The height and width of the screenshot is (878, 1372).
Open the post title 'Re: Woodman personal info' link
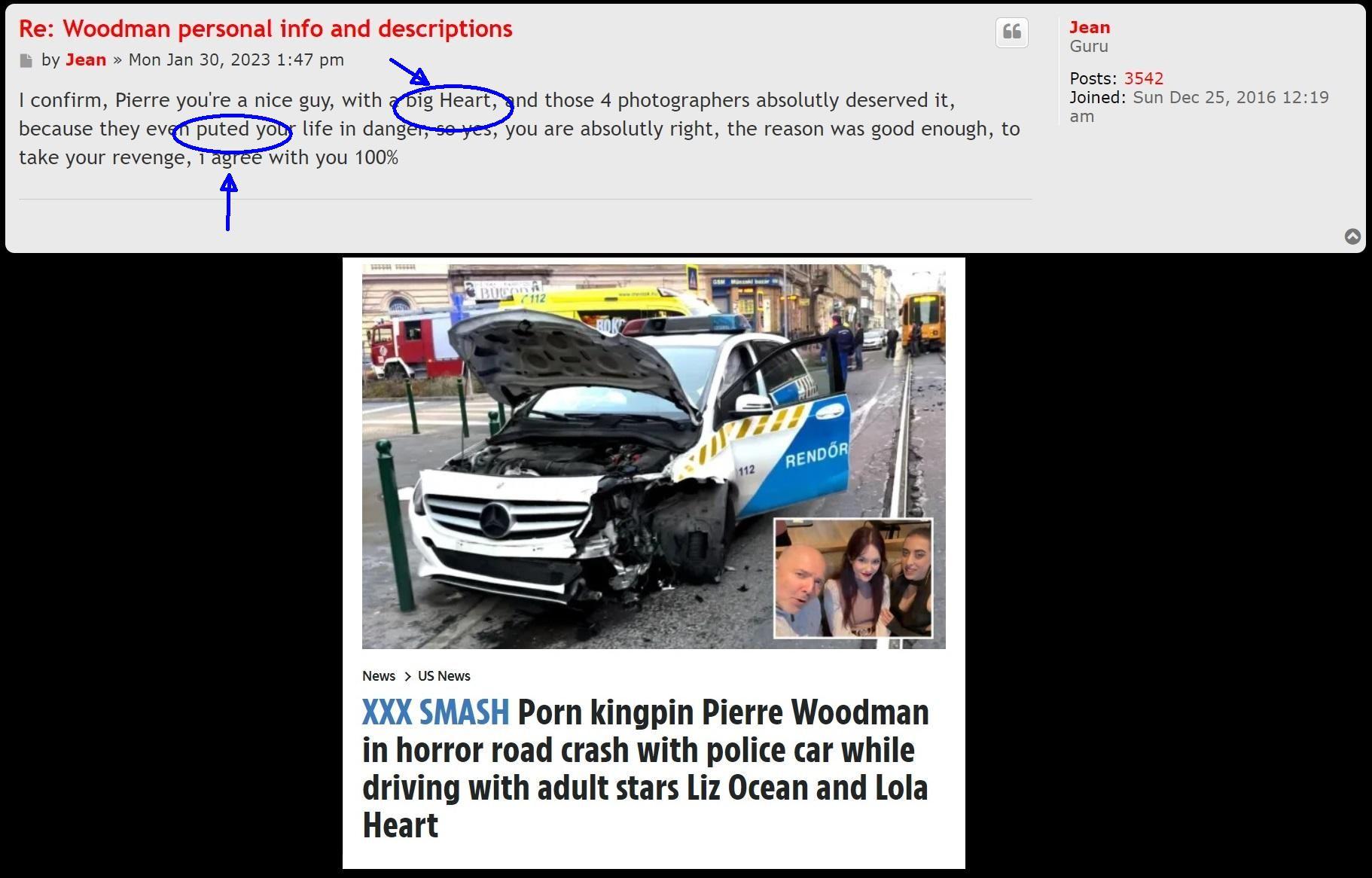[x=265, y=29]
